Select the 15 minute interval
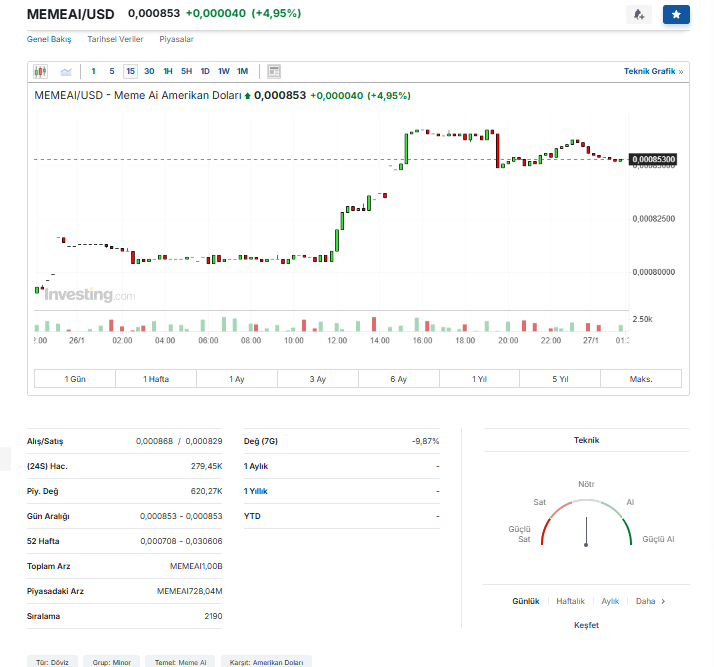 click(x=131, y=71)
